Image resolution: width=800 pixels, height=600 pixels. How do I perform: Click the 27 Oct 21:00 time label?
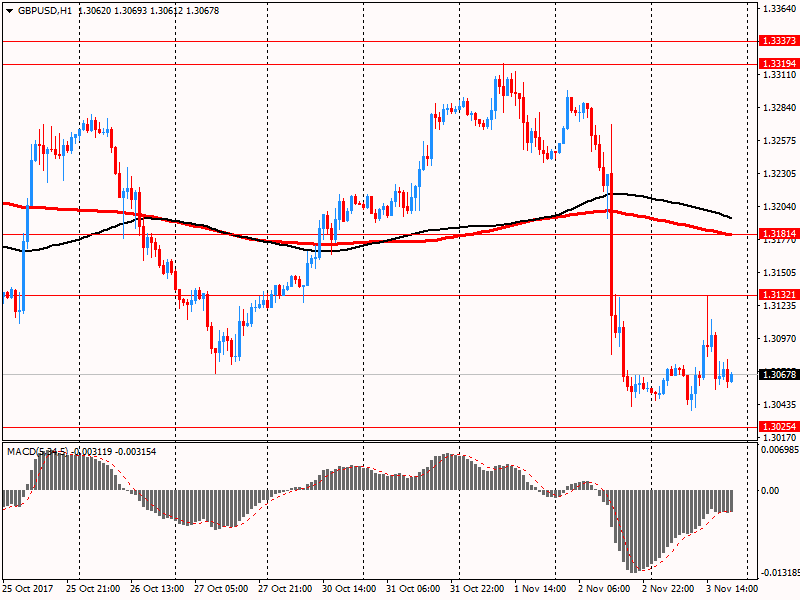[285, 588]
